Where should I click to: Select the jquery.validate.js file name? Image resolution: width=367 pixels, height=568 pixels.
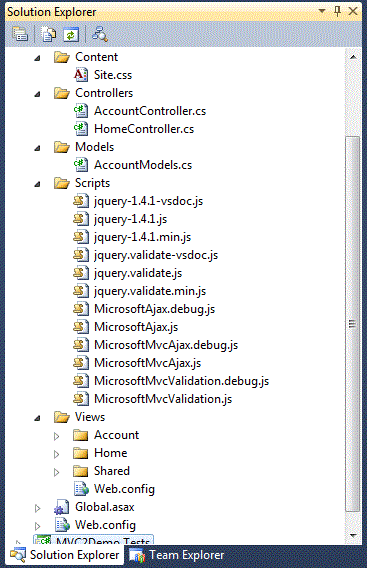(138, 273)
